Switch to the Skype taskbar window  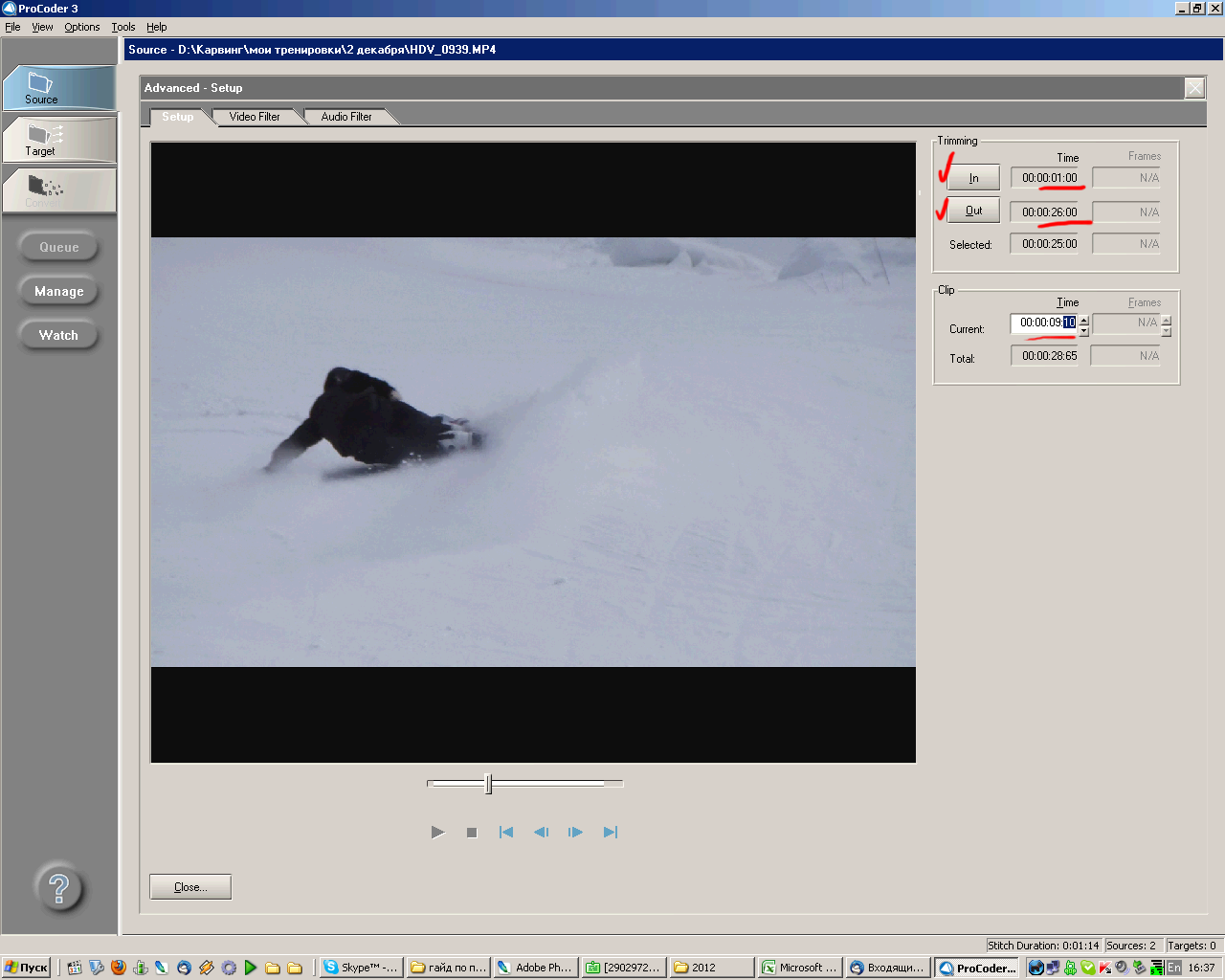(361, 968)
